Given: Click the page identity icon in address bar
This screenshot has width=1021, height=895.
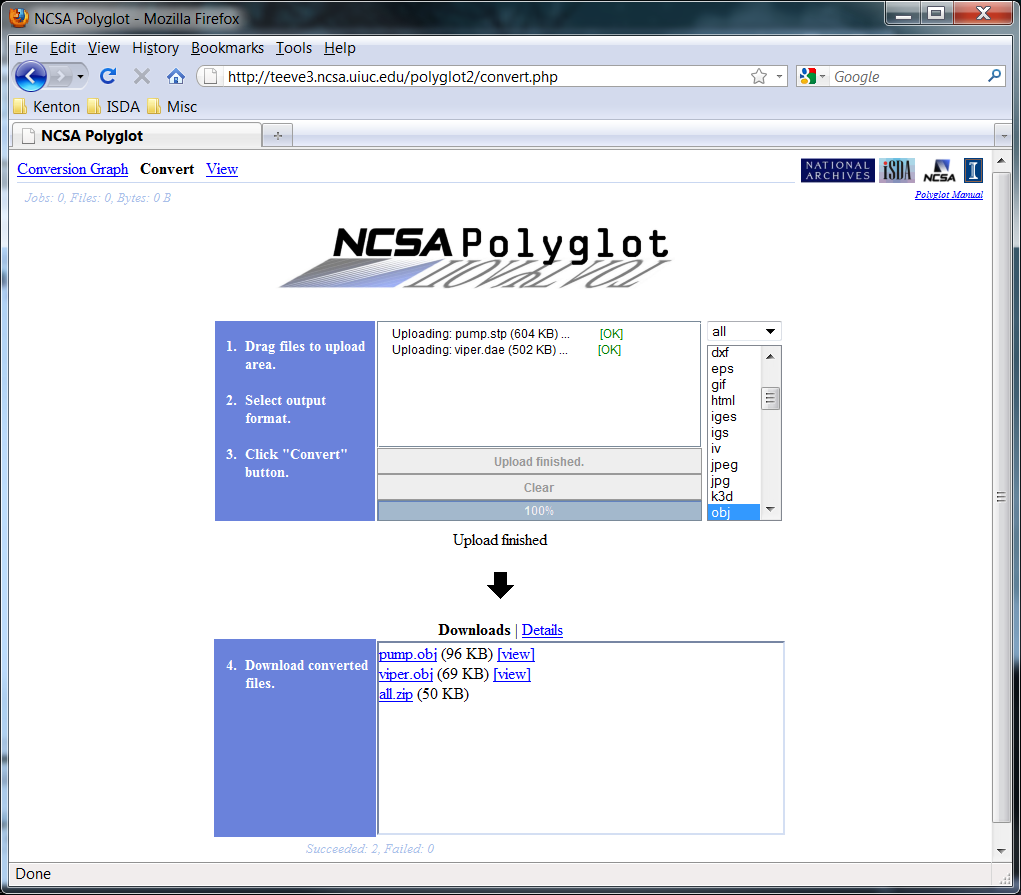Looking at the screenshot, I should pos(210,77).
